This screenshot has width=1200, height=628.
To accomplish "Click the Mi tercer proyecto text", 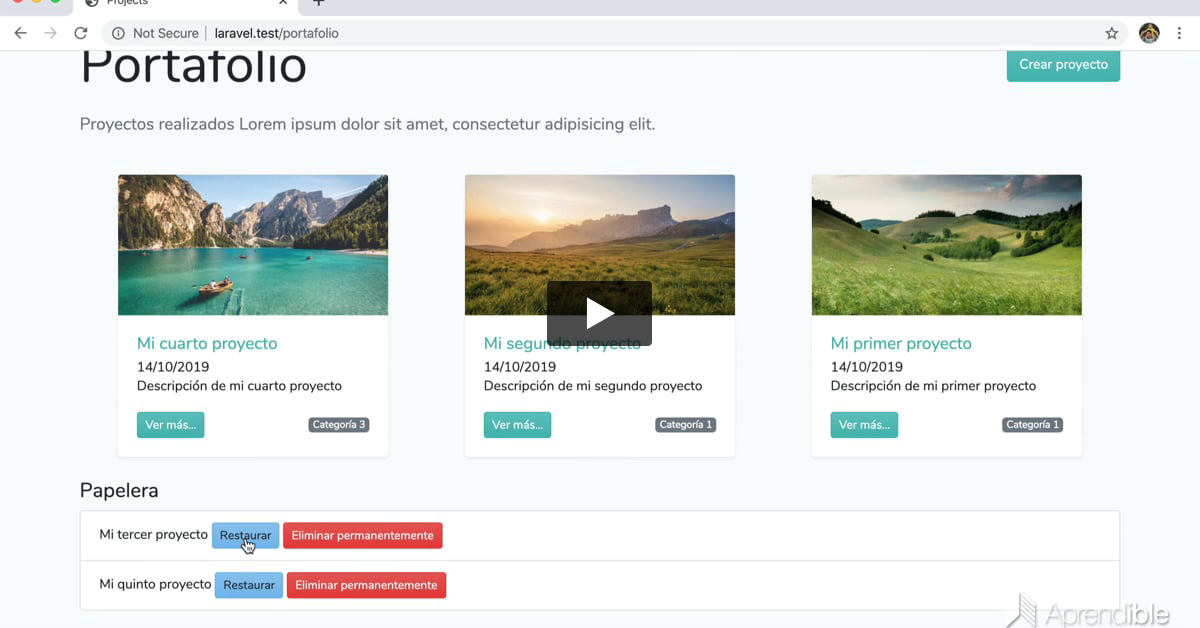I will point(153,535).
